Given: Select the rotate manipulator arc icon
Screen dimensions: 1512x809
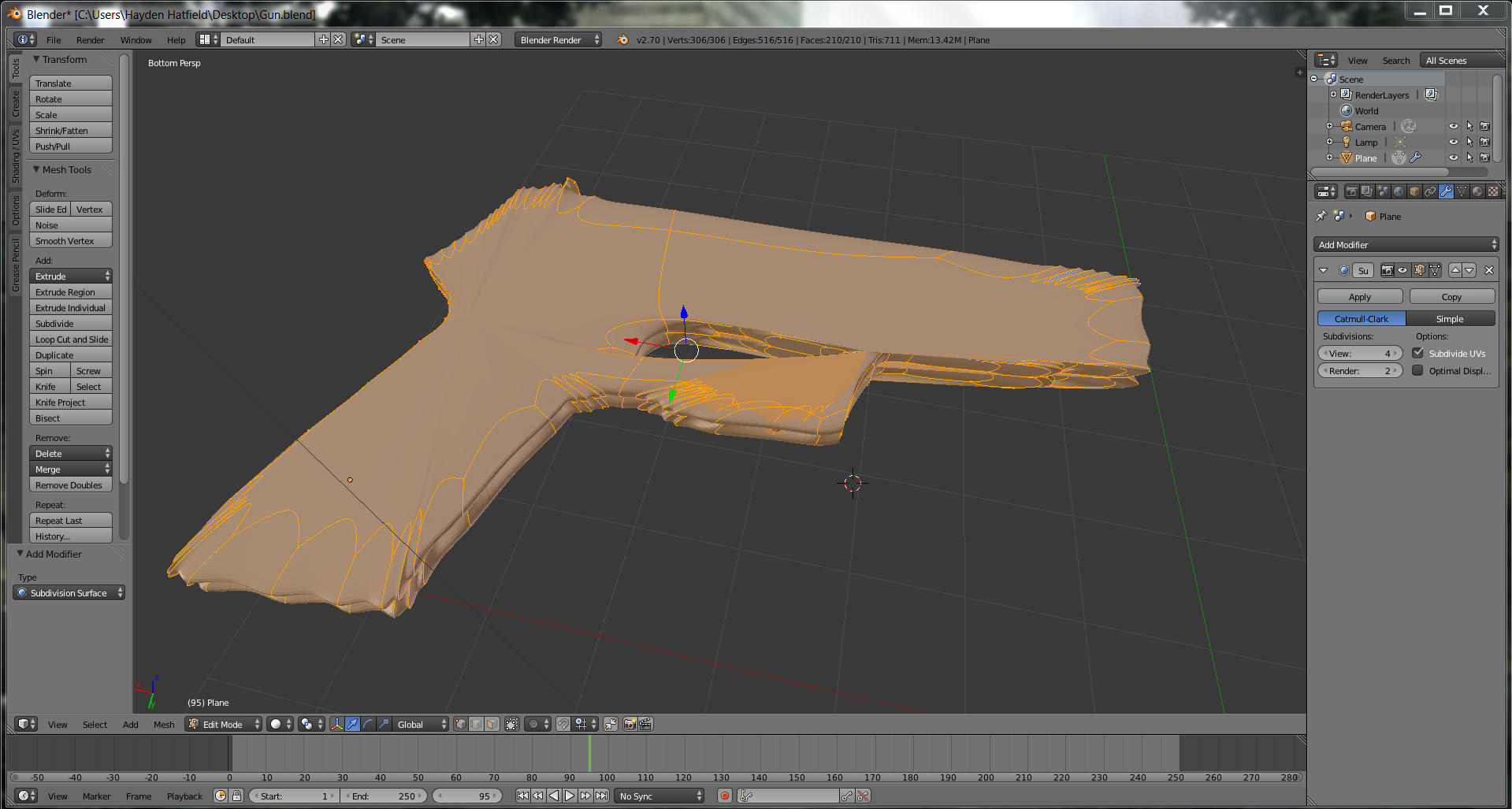Looking at the screenshot, I should pyautogui.click(x=368, y=724).
